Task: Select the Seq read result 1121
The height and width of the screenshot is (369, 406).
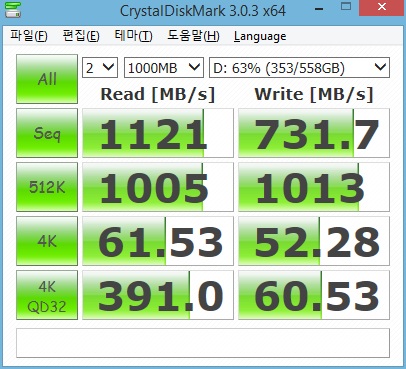Action: (158, 133)
